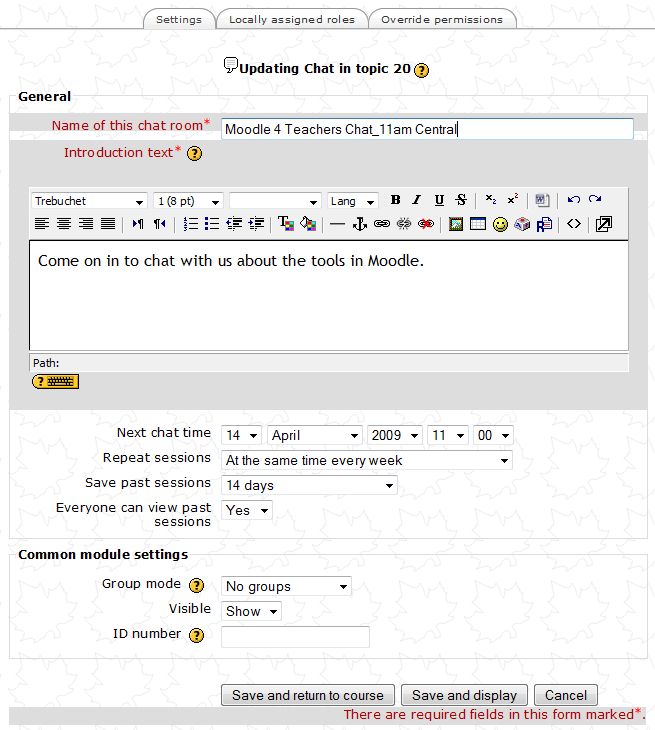
Task: Open the Override permissions tab
Action: (x=442, y=19)
